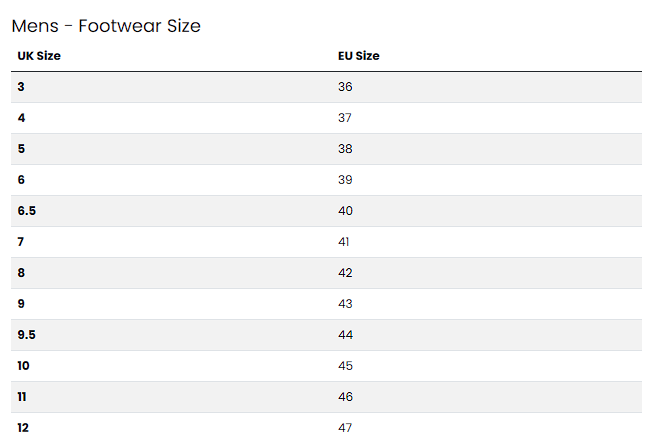Select the 'UK Size' column header
The height and width of the screenshot is (443, 654).
pos(39,56)
